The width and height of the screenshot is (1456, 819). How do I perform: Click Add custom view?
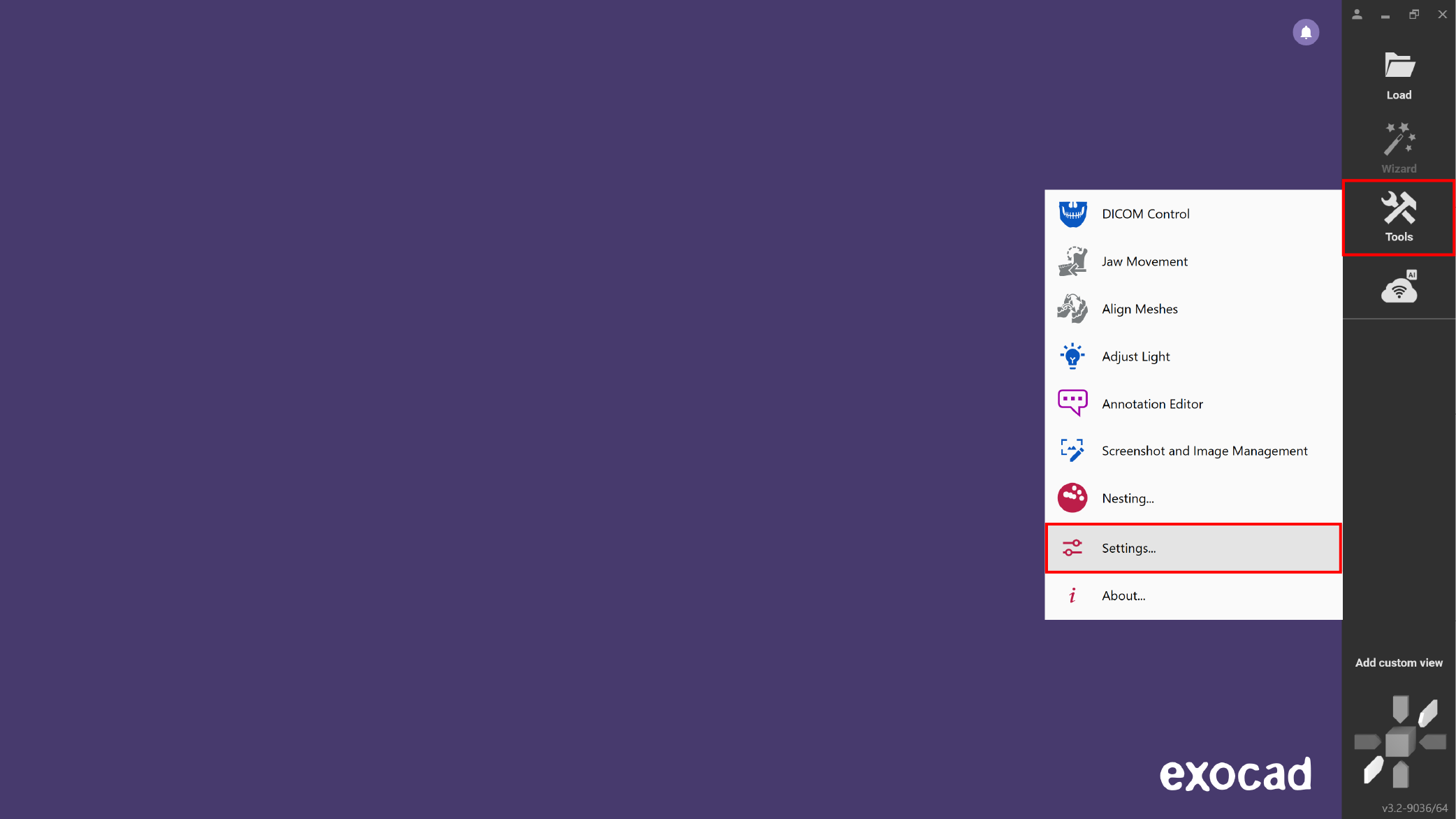click(1399, 662)
